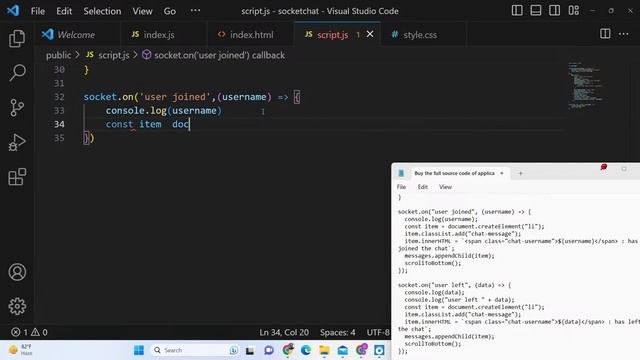The width and height of the screenshot is (640, 360).
Task: Open Problems via errors and warnings status
Action: coord(29,332)
